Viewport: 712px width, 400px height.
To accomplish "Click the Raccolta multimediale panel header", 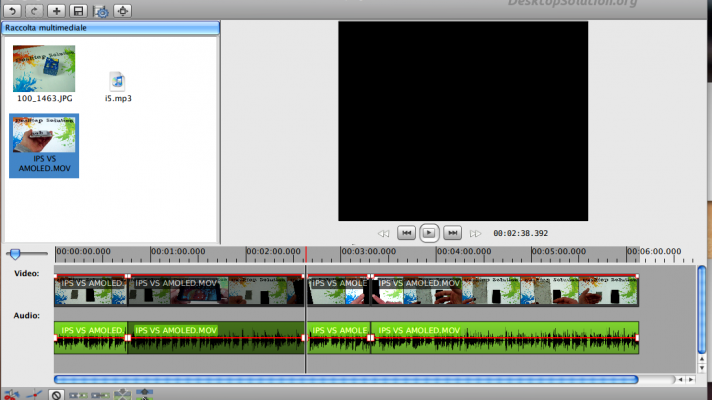I will click(x=111, y=28).
